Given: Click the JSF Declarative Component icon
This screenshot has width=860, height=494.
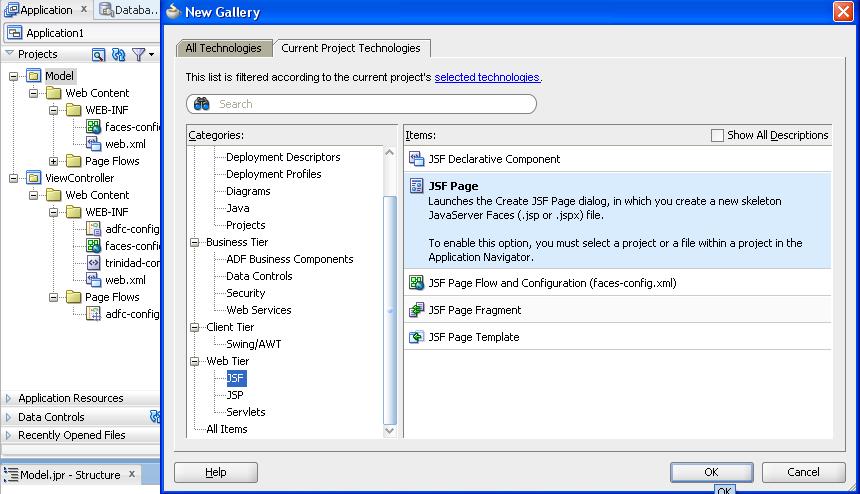Looking at the screenshot, I should (417, 159).
